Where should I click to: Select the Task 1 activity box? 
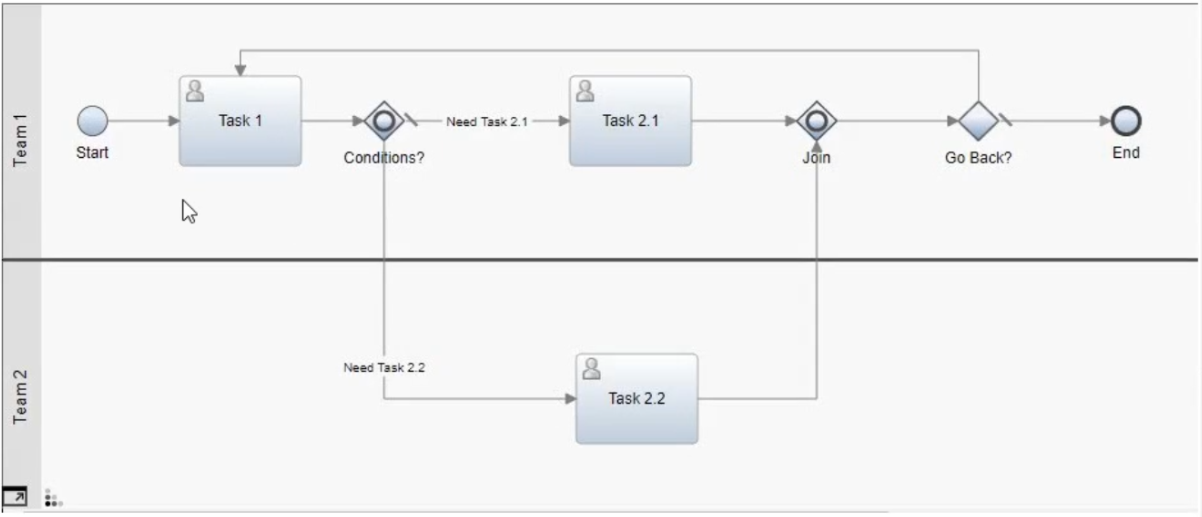(x=240, y=121)
